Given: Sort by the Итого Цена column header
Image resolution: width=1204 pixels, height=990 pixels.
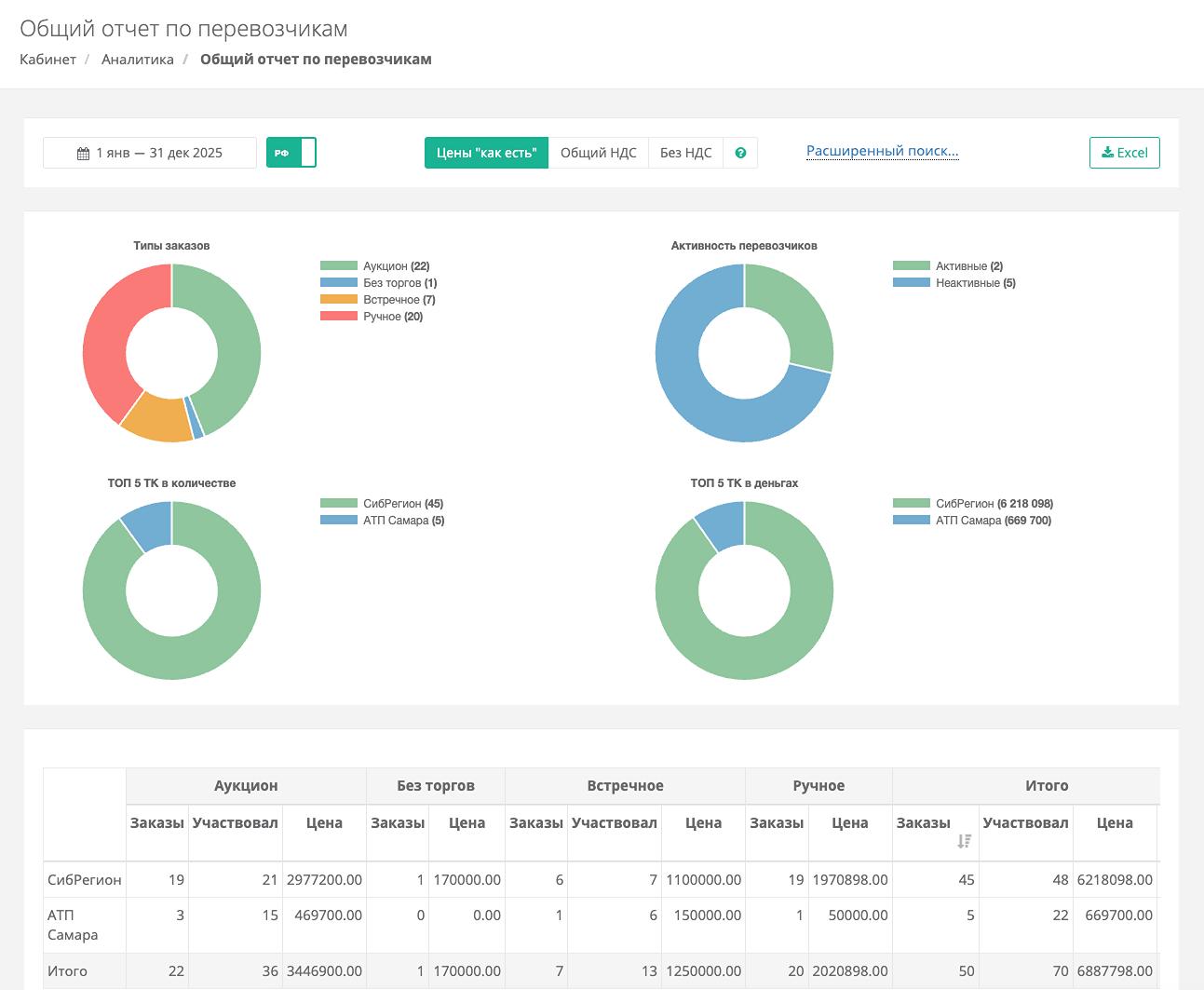Looking at the screenshot, I should click(x=1114, y=822).
